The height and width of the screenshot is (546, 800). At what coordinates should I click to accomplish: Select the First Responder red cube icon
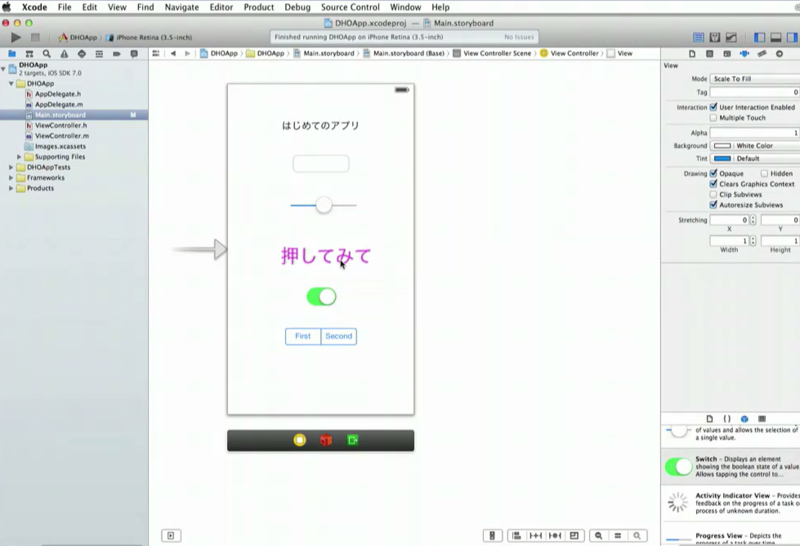[x=326, y=440]
